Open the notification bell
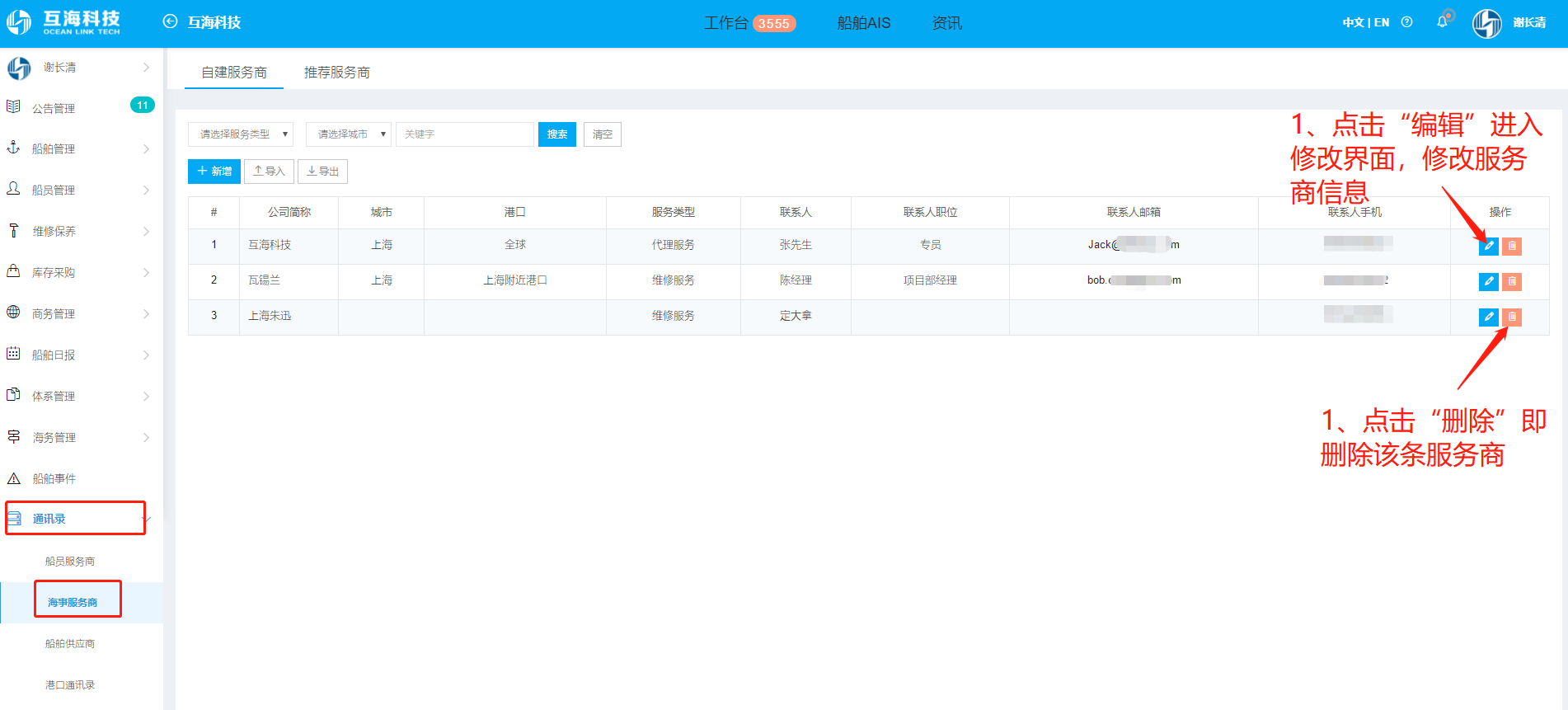 1442,21
